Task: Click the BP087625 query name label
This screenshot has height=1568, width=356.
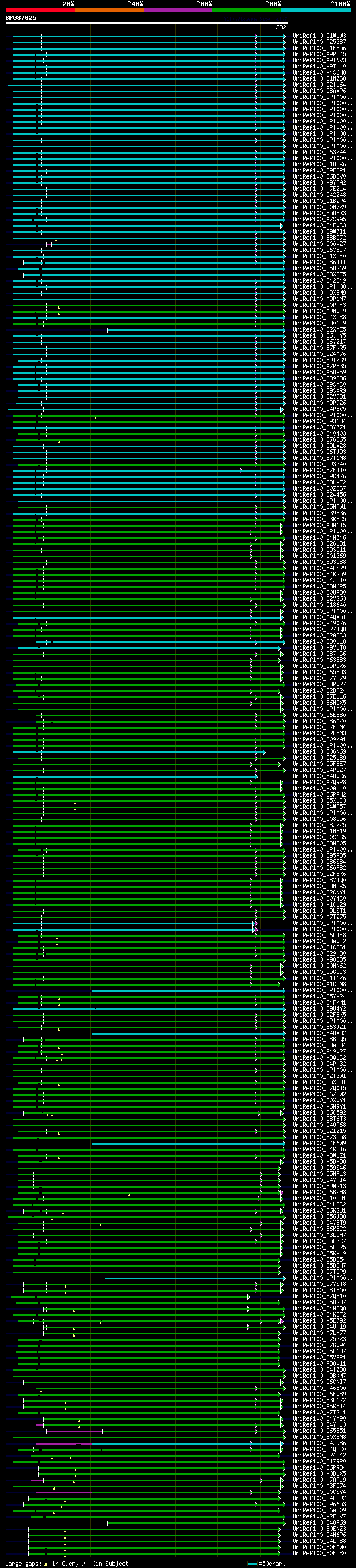Action: coord(21,18)
